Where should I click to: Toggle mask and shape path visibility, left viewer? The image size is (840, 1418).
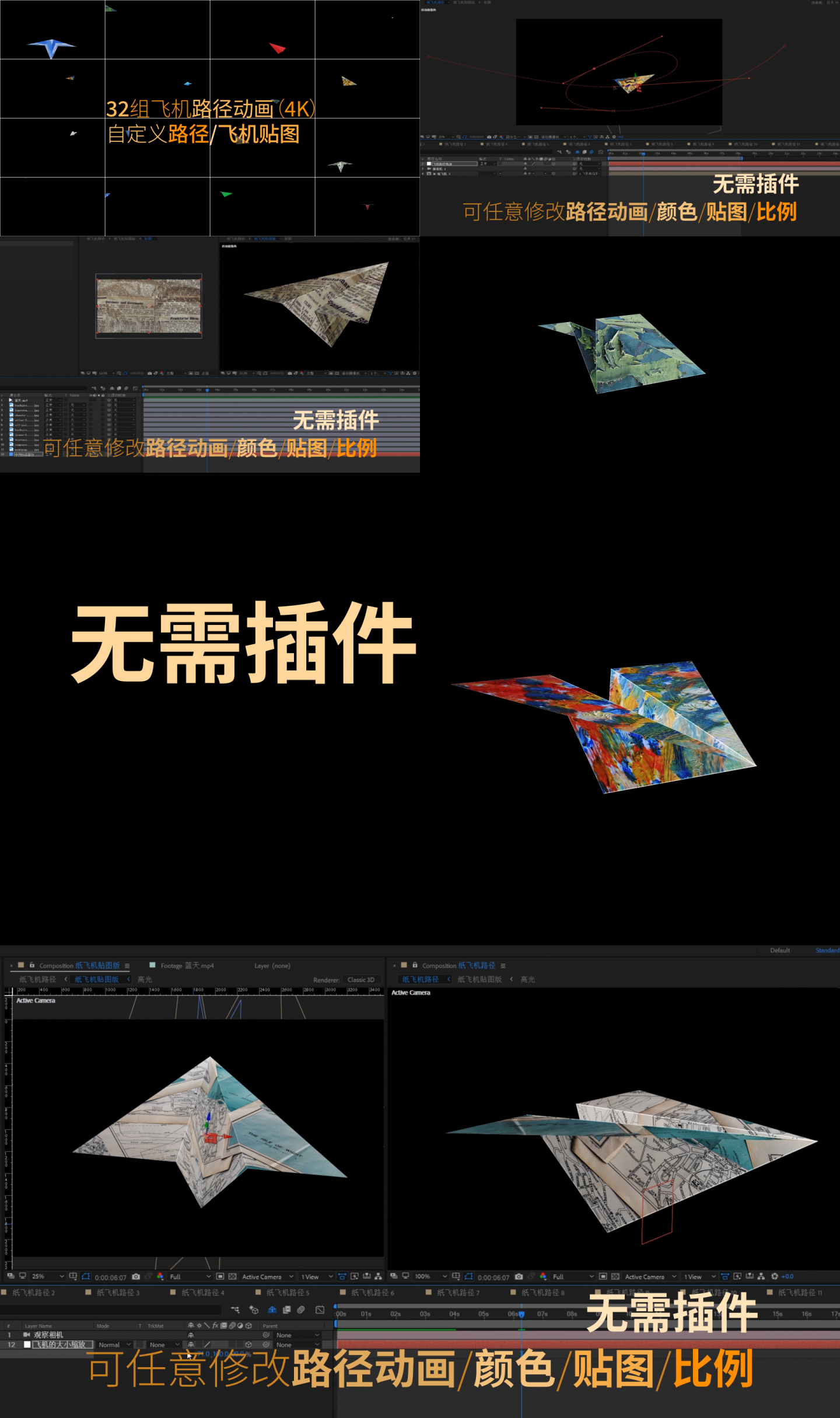85,1276
